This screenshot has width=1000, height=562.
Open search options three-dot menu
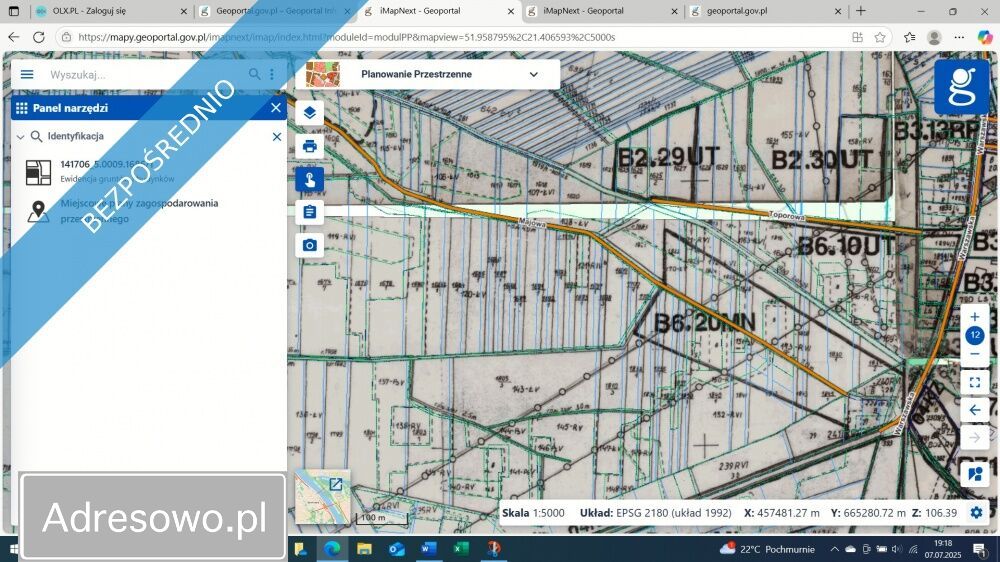click(x=272, y=74)
